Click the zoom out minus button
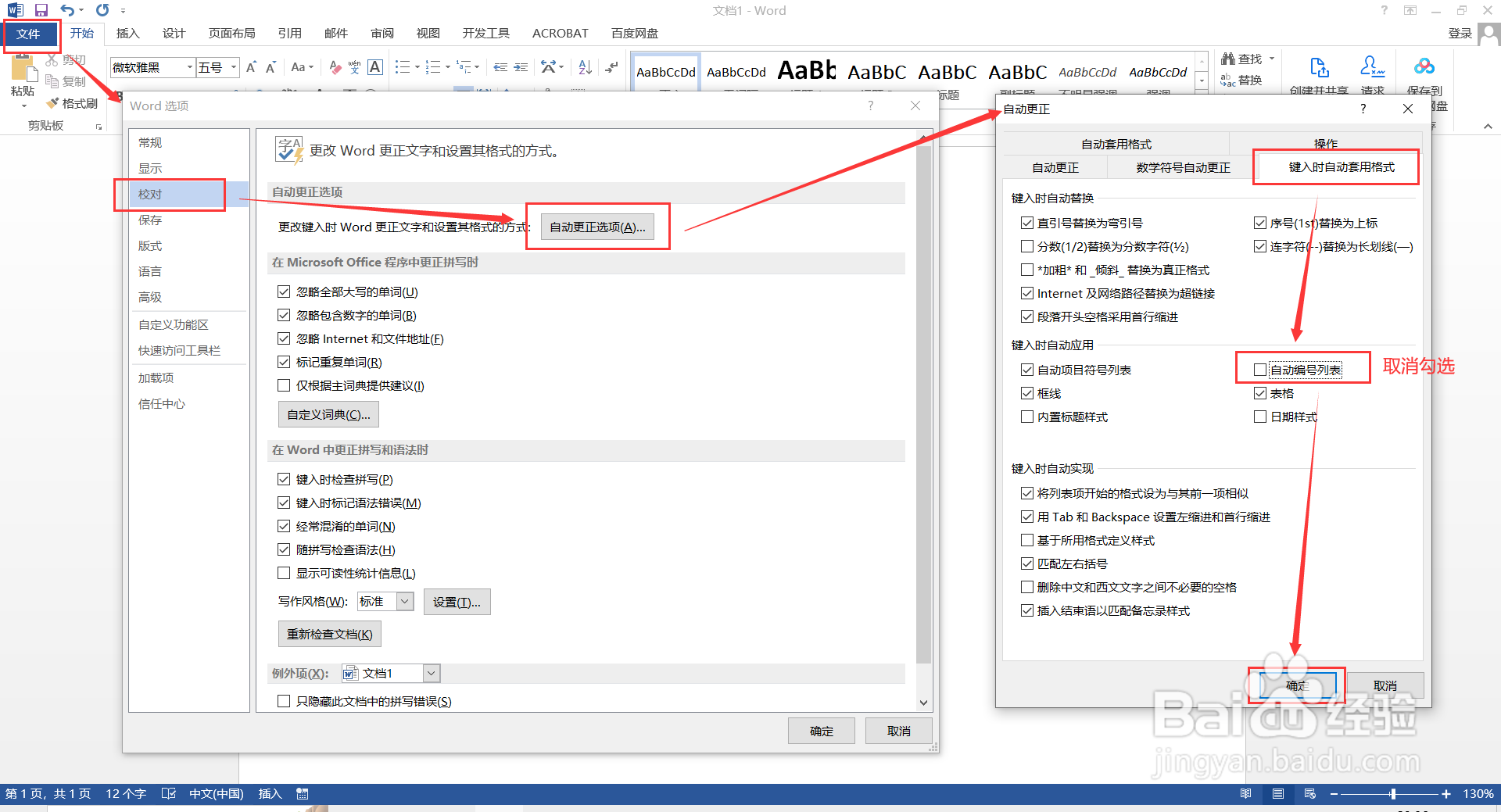 point(1334,793)
